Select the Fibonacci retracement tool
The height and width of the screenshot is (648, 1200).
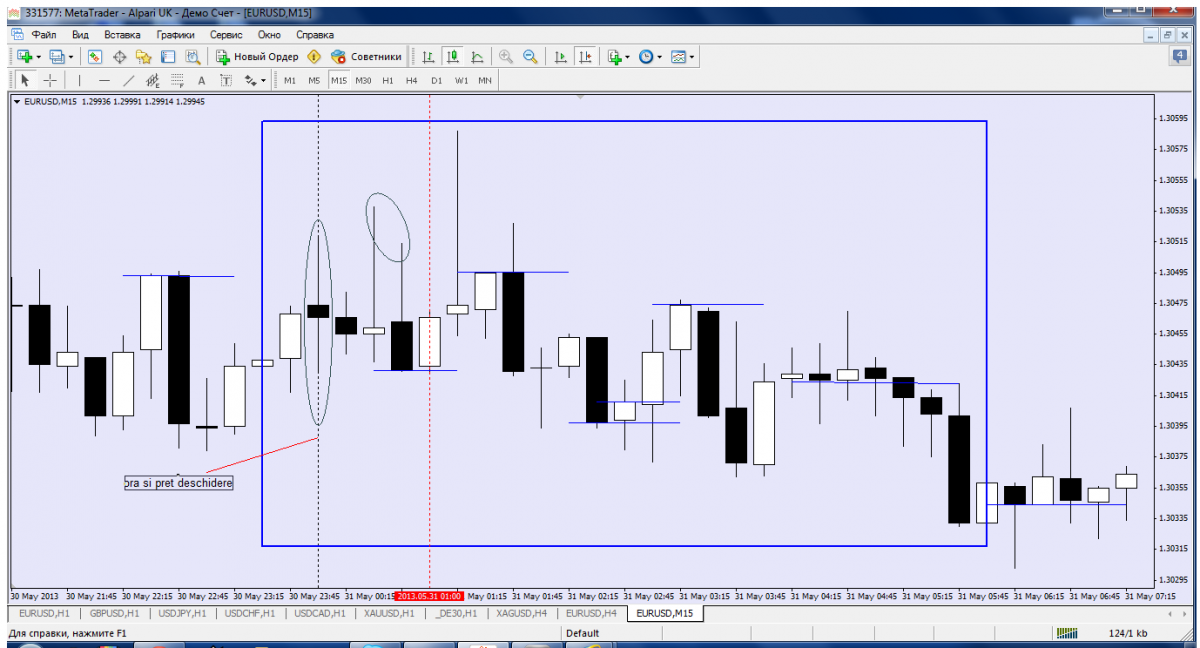click(177, 80)
